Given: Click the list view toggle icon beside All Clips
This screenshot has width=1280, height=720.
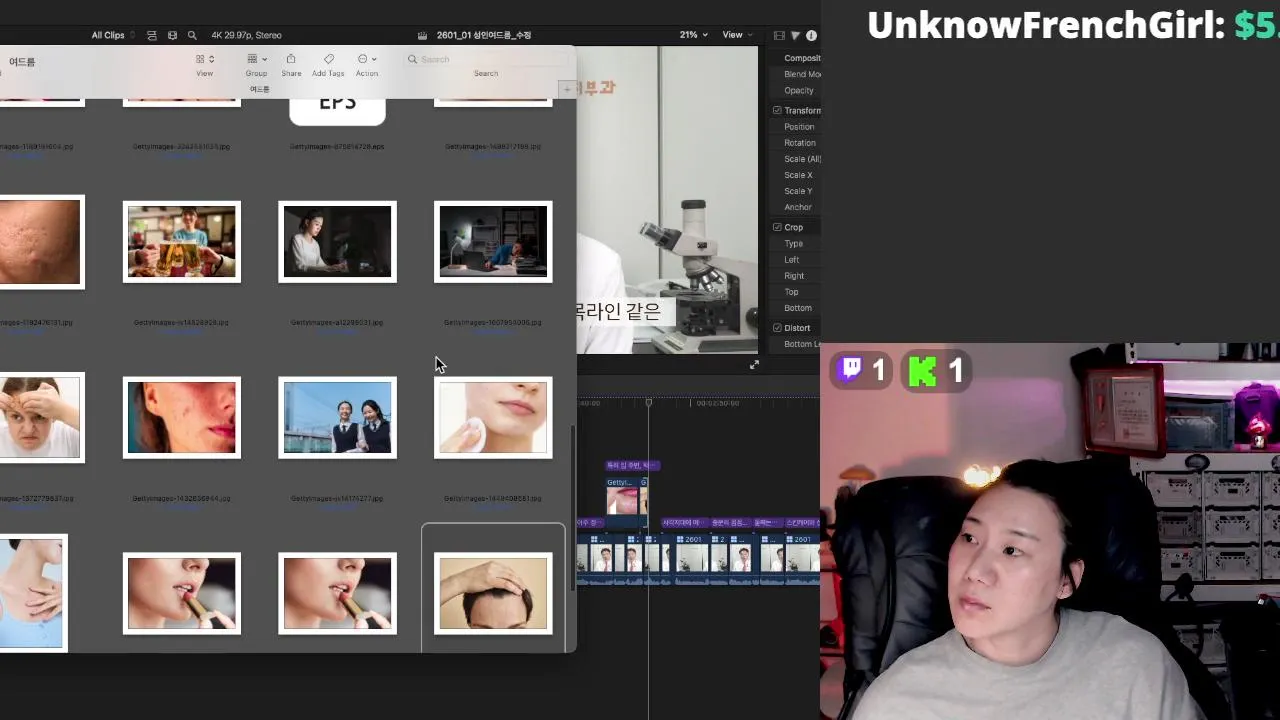Looking at the screenshot, I should pos(151,35).
